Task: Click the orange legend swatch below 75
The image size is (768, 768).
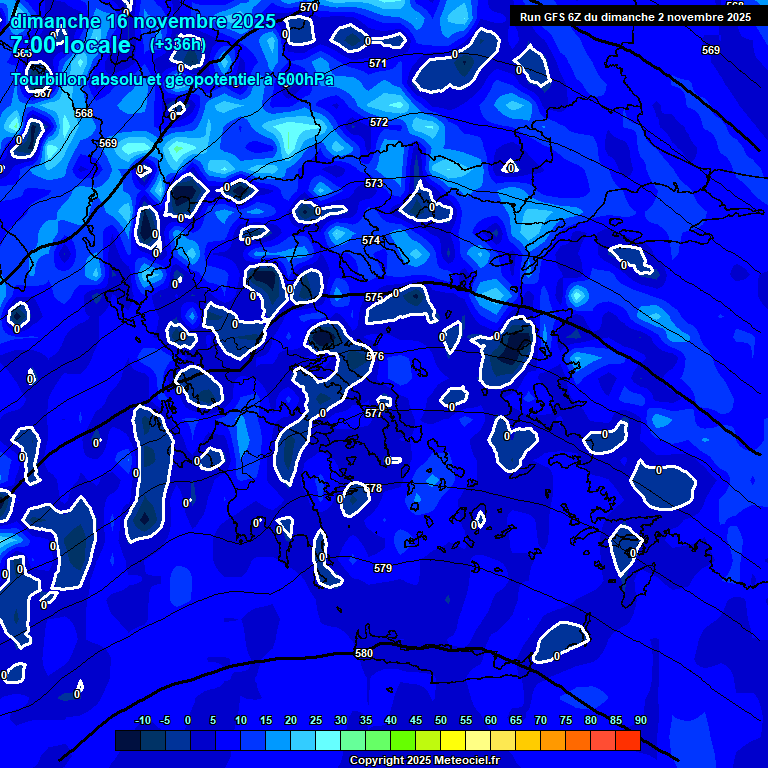Action: pos(578,741)
